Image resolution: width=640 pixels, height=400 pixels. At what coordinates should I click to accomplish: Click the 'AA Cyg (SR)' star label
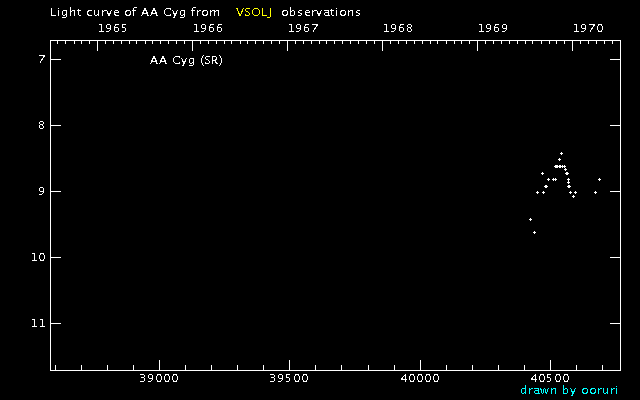[x=185, y=61]
